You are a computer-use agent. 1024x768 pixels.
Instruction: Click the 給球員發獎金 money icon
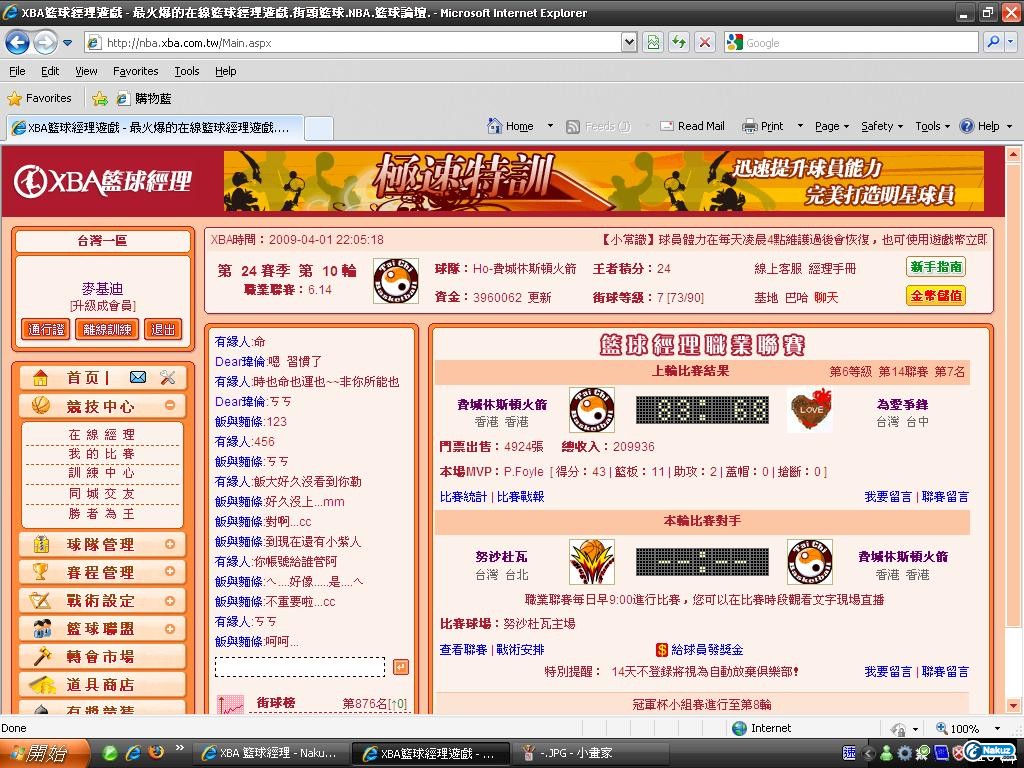click(x=662, y=650)
